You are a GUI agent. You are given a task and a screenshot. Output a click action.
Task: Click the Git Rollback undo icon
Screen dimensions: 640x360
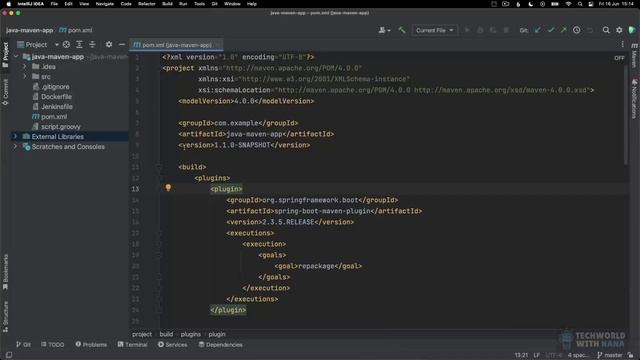coord(590,30)
